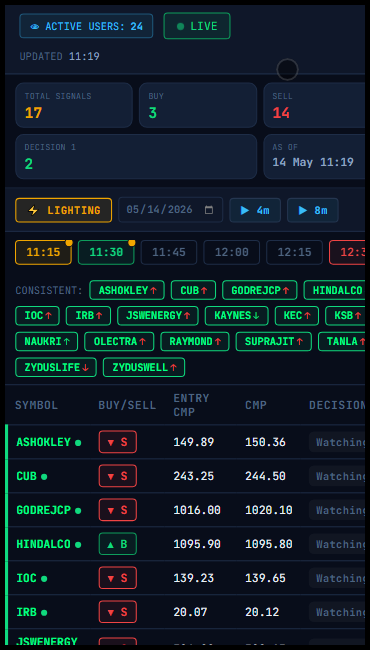Click the JSWENERGY consistent chip
This screenshot has height=650, width=370.
tap(158, 316)
